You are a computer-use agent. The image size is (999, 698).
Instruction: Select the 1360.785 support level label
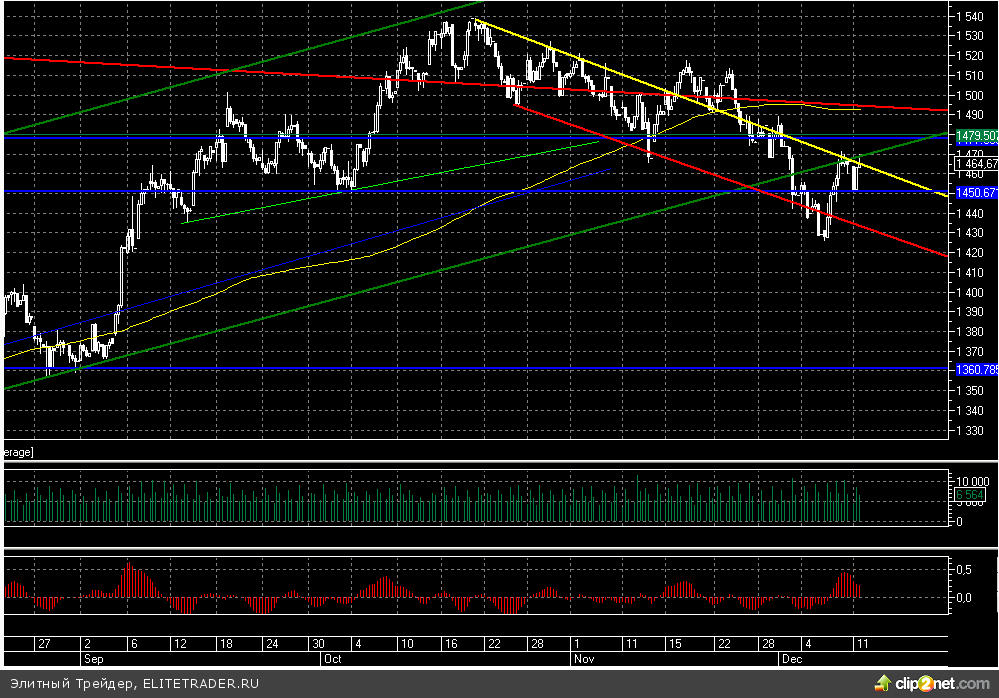tap(977, 369)
